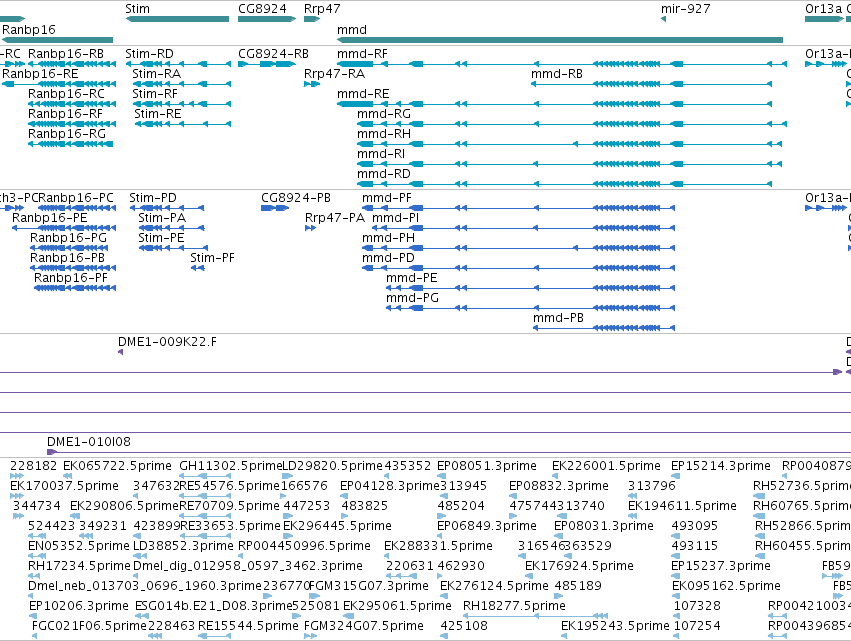Select insertion EP04128.3prime
851x641 pixels.
point(344,496)
